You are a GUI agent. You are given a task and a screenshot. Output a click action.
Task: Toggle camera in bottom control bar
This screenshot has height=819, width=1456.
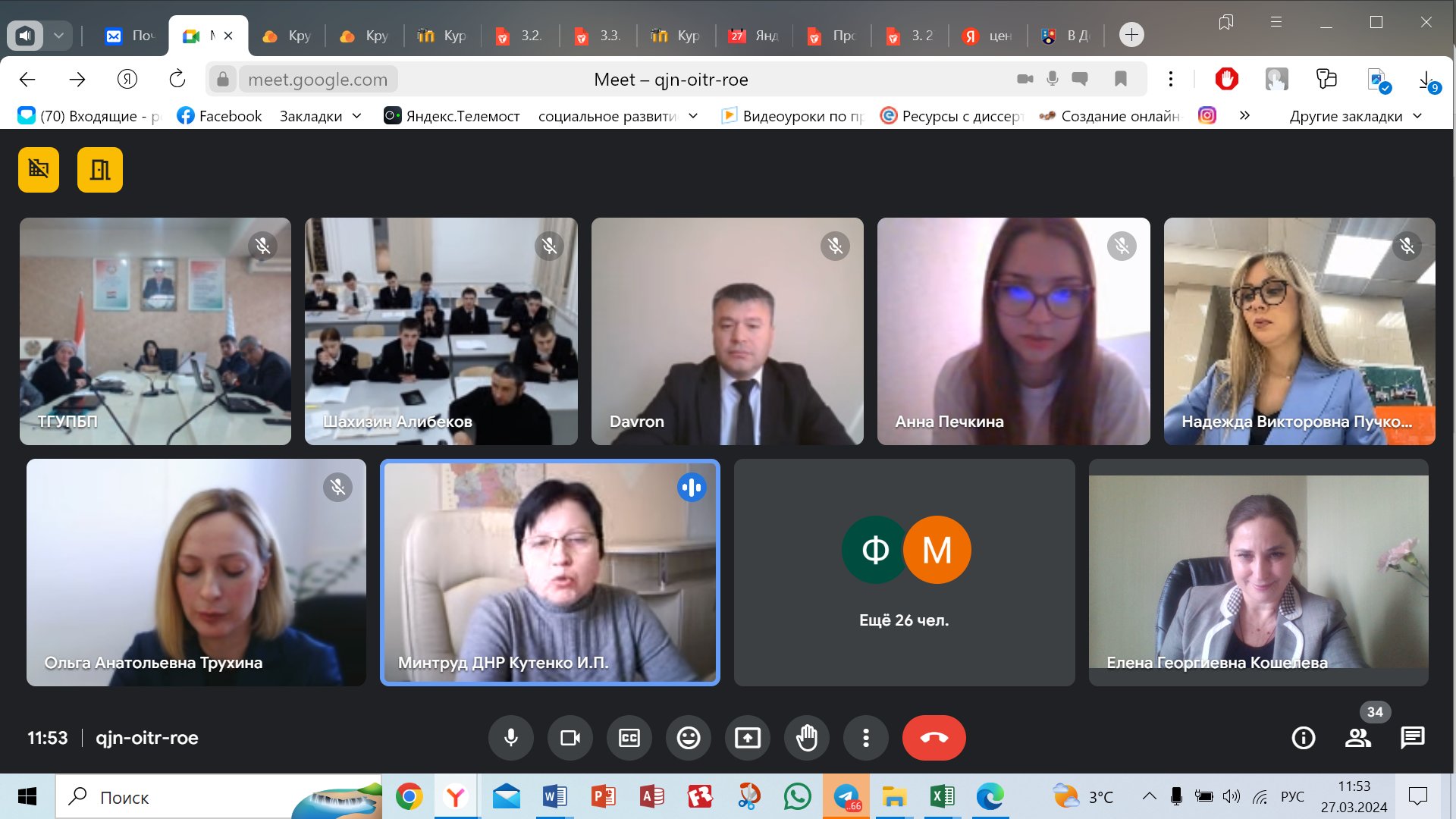(x=570, y=738)
